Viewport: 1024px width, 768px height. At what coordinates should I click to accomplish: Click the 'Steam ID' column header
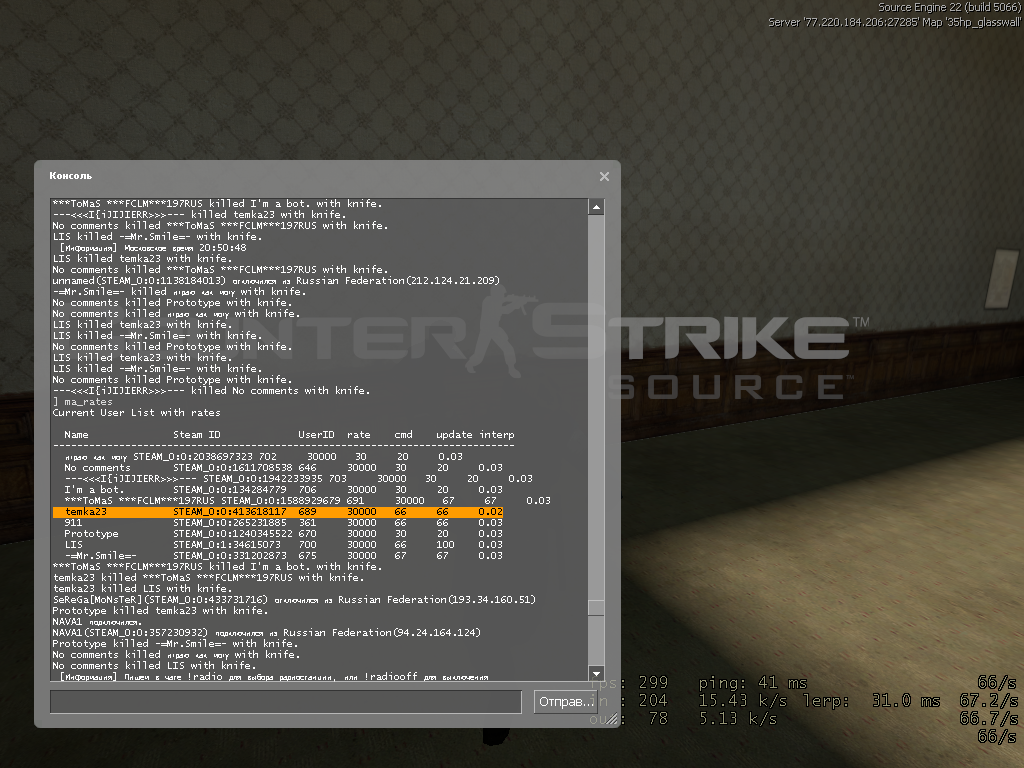pyautogui.click(x=197, y=435)
